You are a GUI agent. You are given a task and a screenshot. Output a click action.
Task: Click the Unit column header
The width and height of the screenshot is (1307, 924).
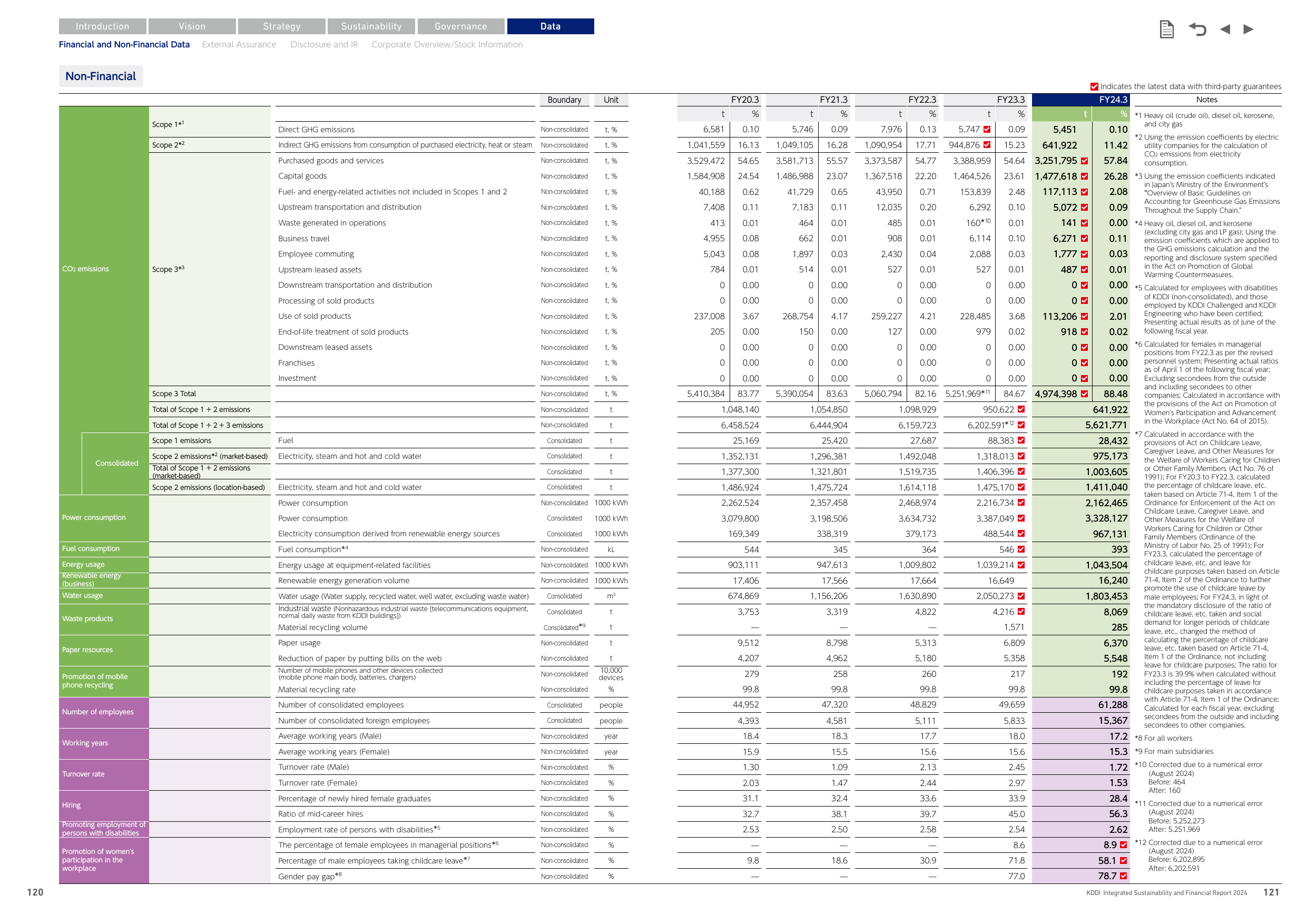pos(611,100)
